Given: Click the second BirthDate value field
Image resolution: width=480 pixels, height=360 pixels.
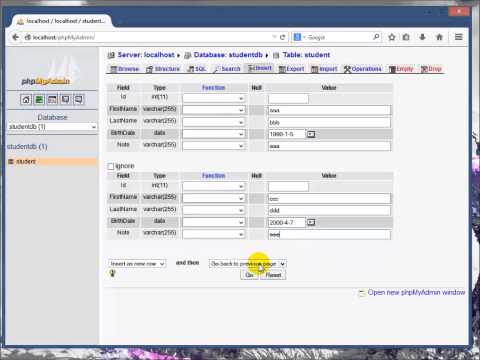Looking at the screenshot, I should pyautogui.click(x=287, y=222).
